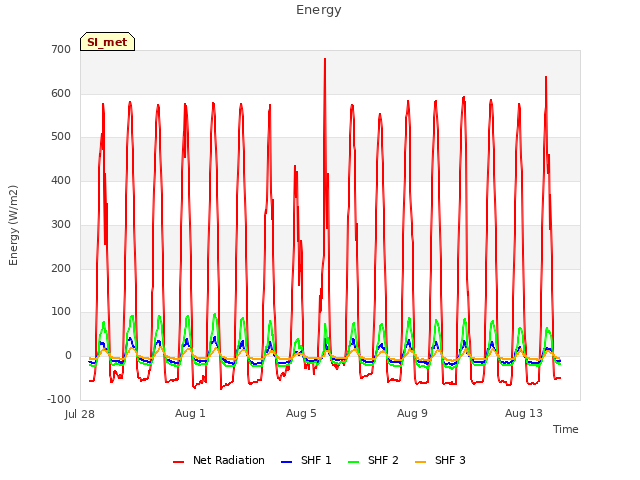
Task: Click the Jul 28 x-axis tick label
Action: [x=80, y=414]
